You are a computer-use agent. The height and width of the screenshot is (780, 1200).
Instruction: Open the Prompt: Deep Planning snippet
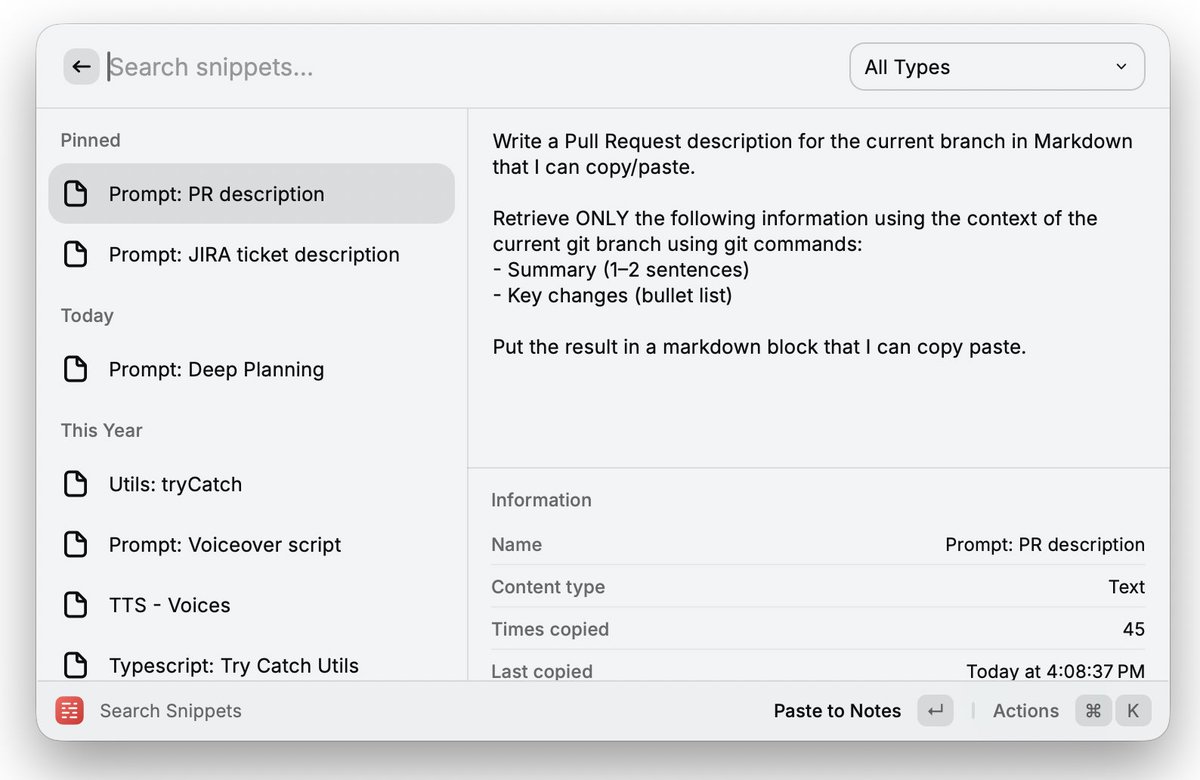point(251,369)
